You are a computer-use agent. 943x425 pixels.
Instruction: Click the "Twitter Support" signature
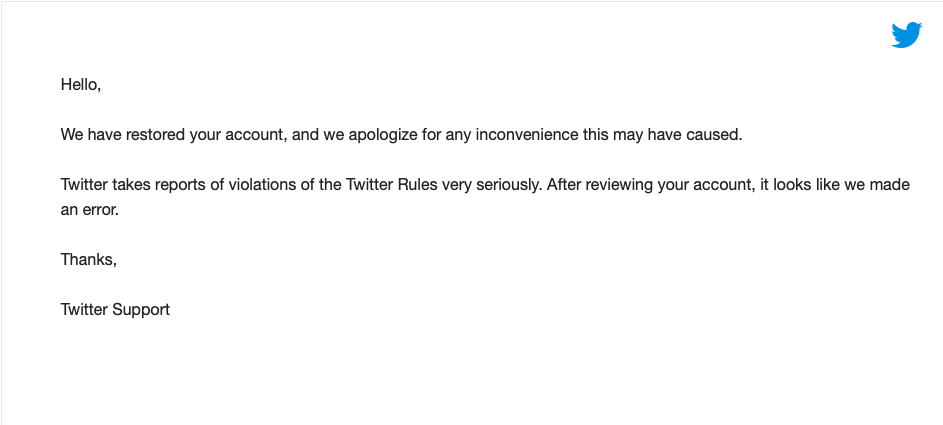[115, 310]
